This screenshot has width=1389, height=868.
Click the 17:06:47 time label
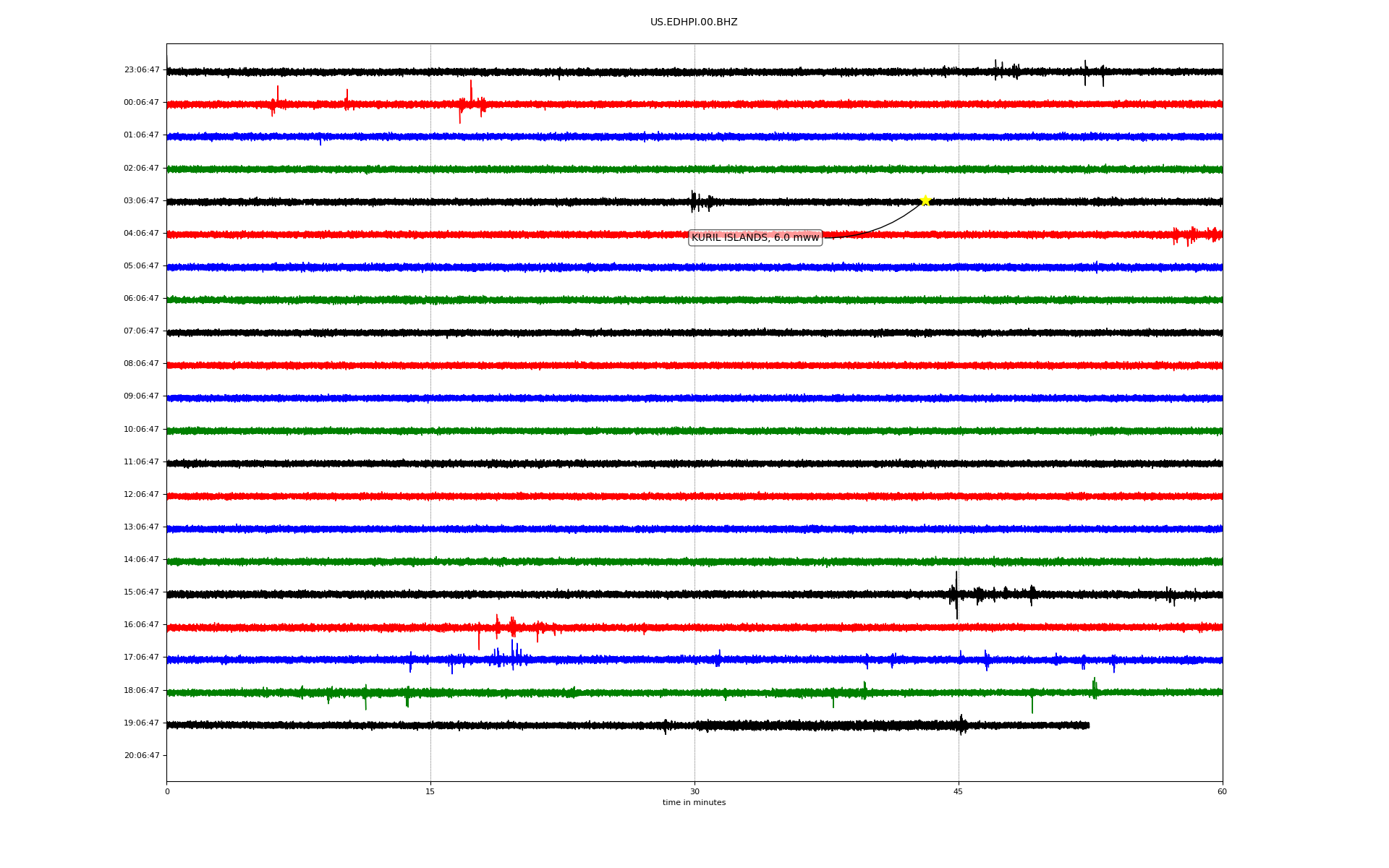(x=142, y=658)
